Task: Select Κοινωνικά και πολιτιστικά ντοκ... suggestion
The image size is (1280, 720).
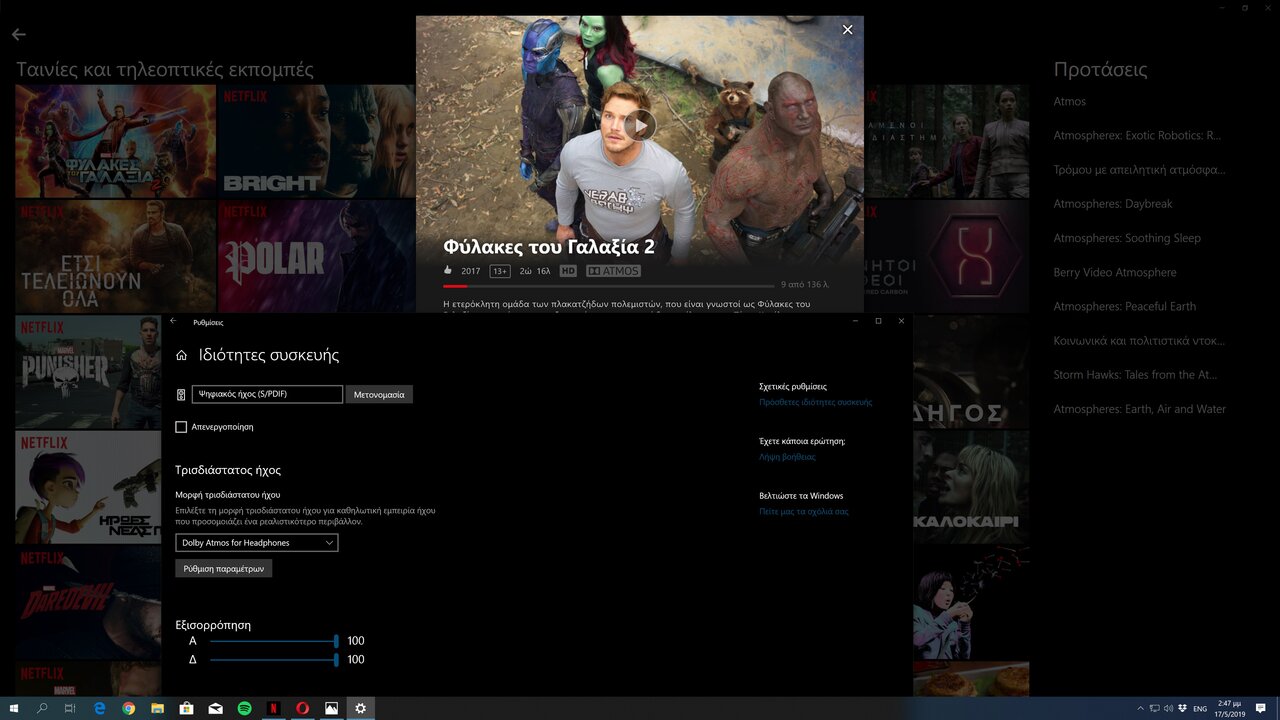Action: click(1139, 341)
